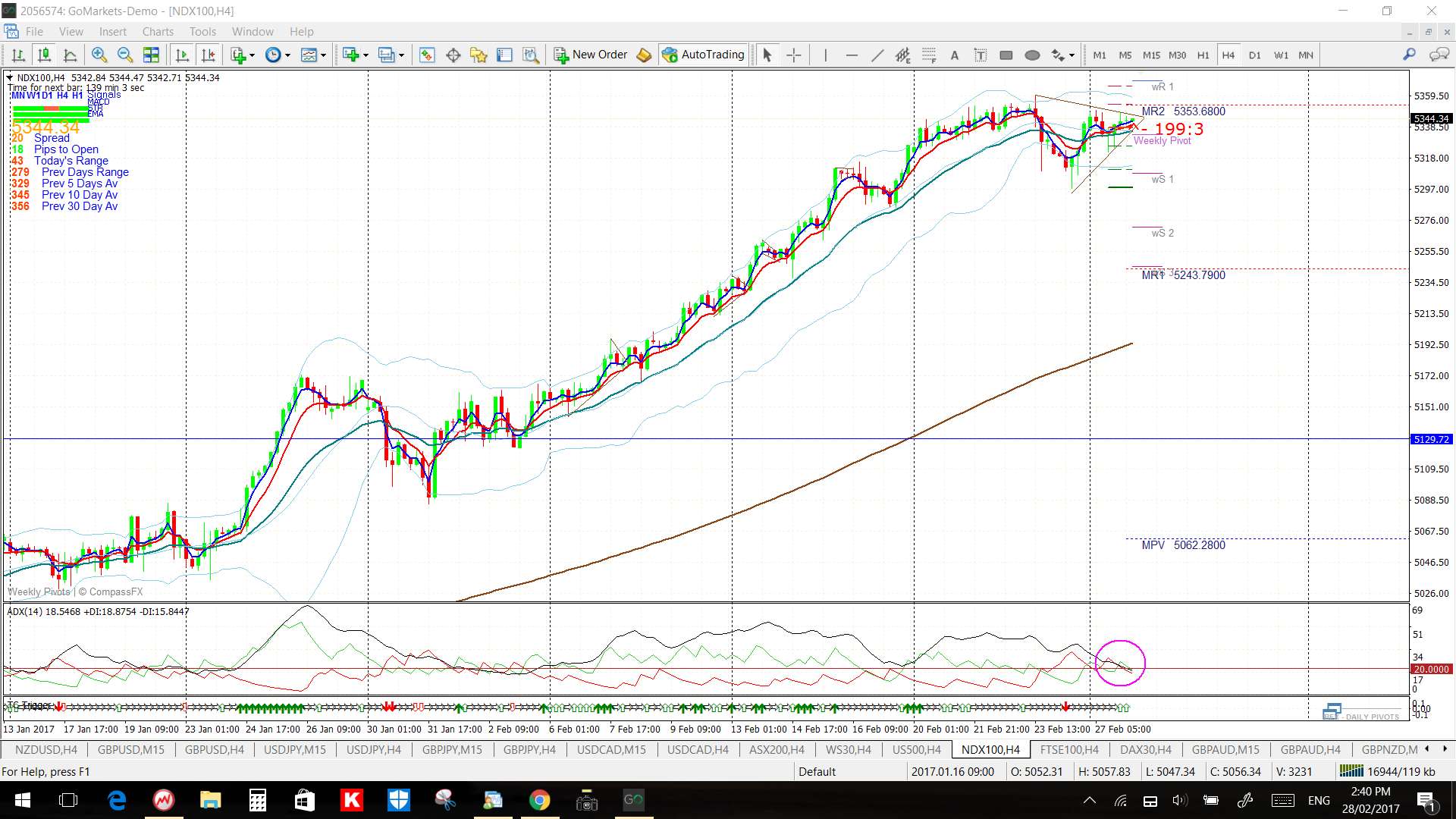Screen dimensions: 1456x819
Task: Select the Fibonacci Retracement tool
Action: pyautogui.click(x=929, y=55)
